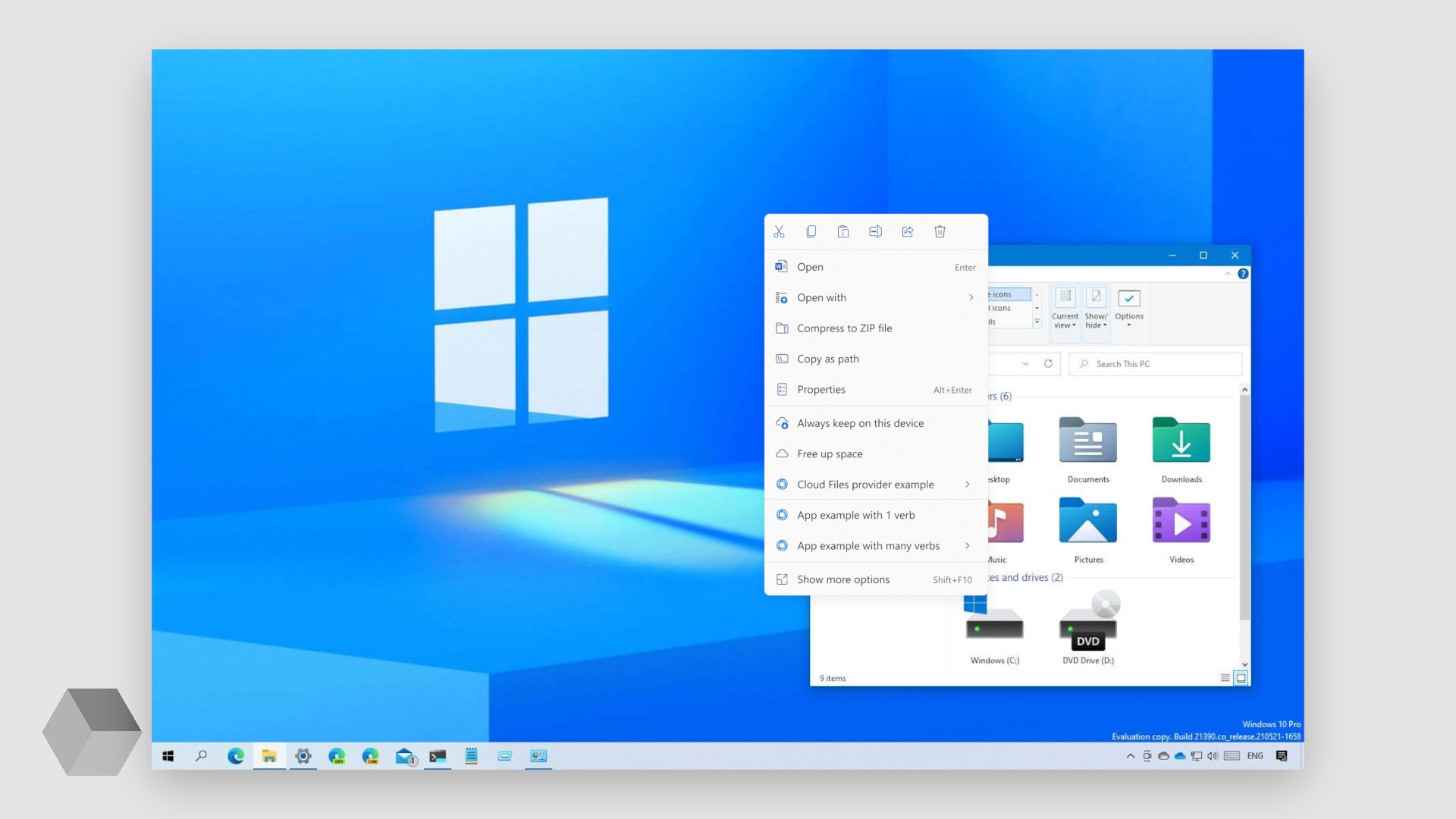Screen dimensions: 1456x819
Task: Click the Search This PC field
Action: 1156,364
